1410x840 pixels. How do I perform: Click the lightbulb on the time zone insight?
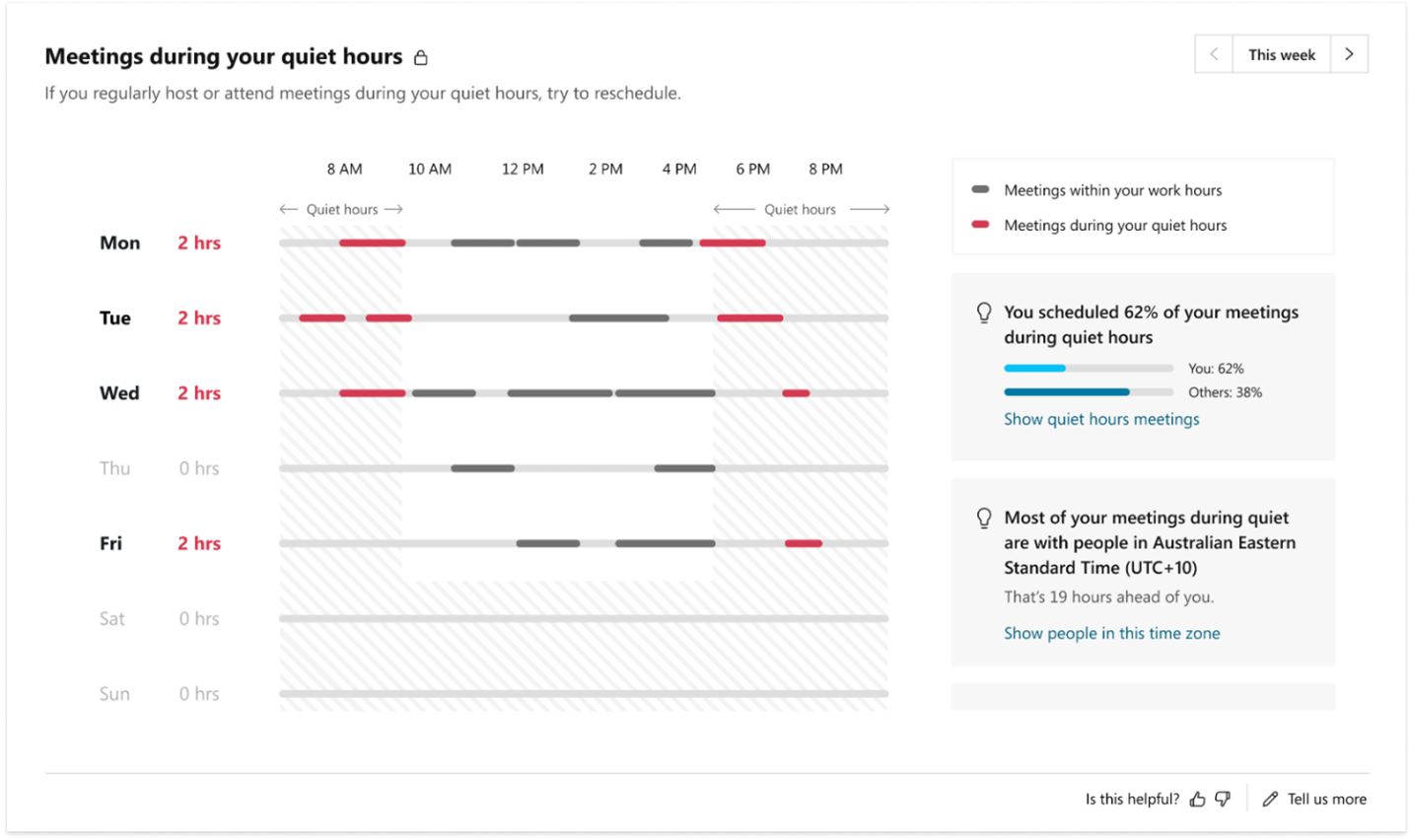tap(983, 517)
